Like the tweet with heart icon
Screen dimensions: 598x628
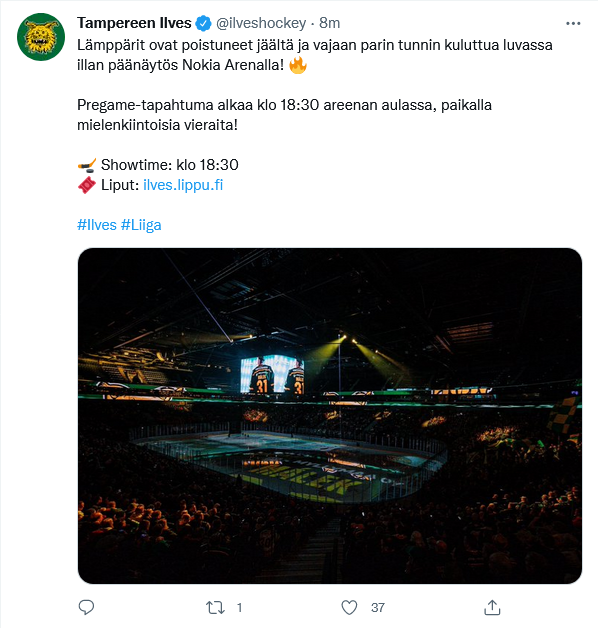point(349,608)
